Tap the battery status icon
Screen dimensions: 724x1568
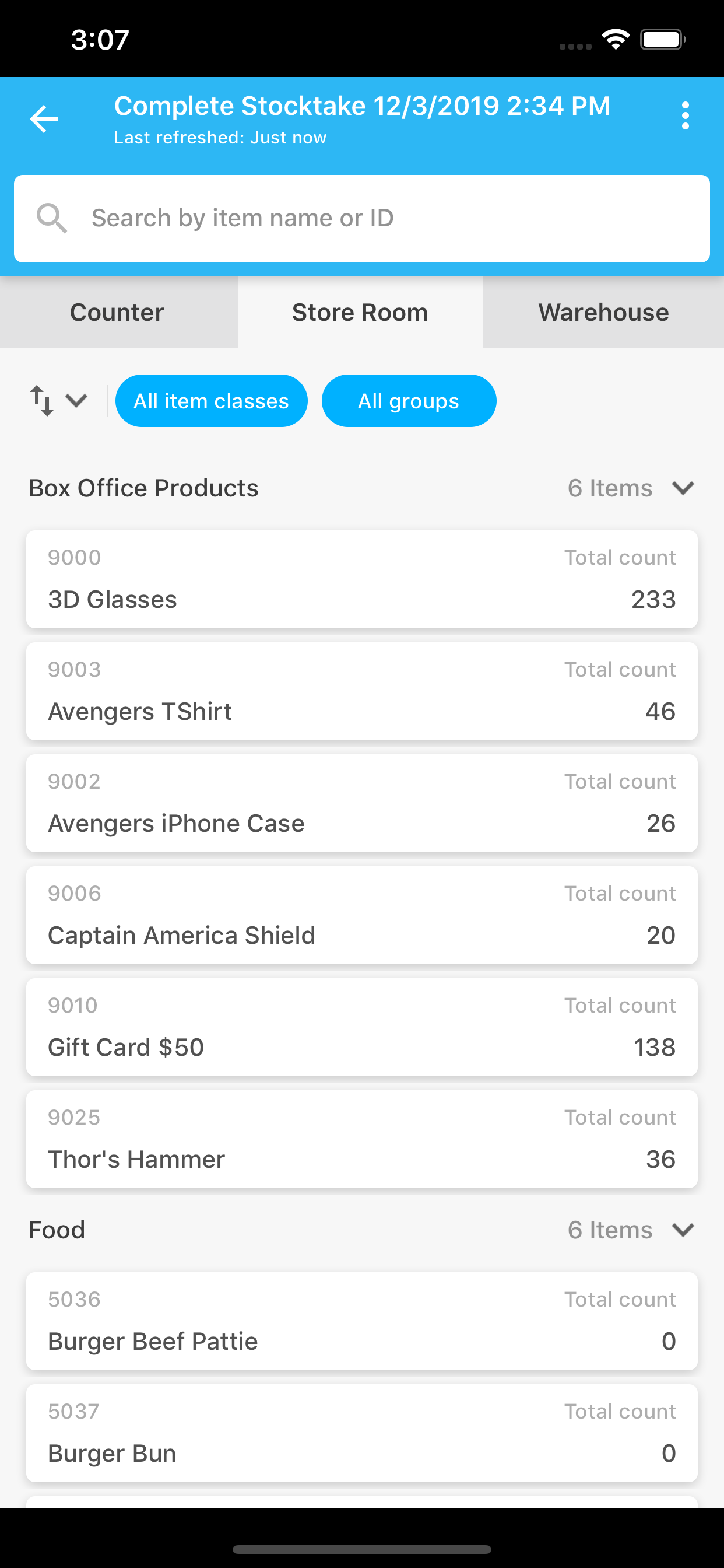663,40
